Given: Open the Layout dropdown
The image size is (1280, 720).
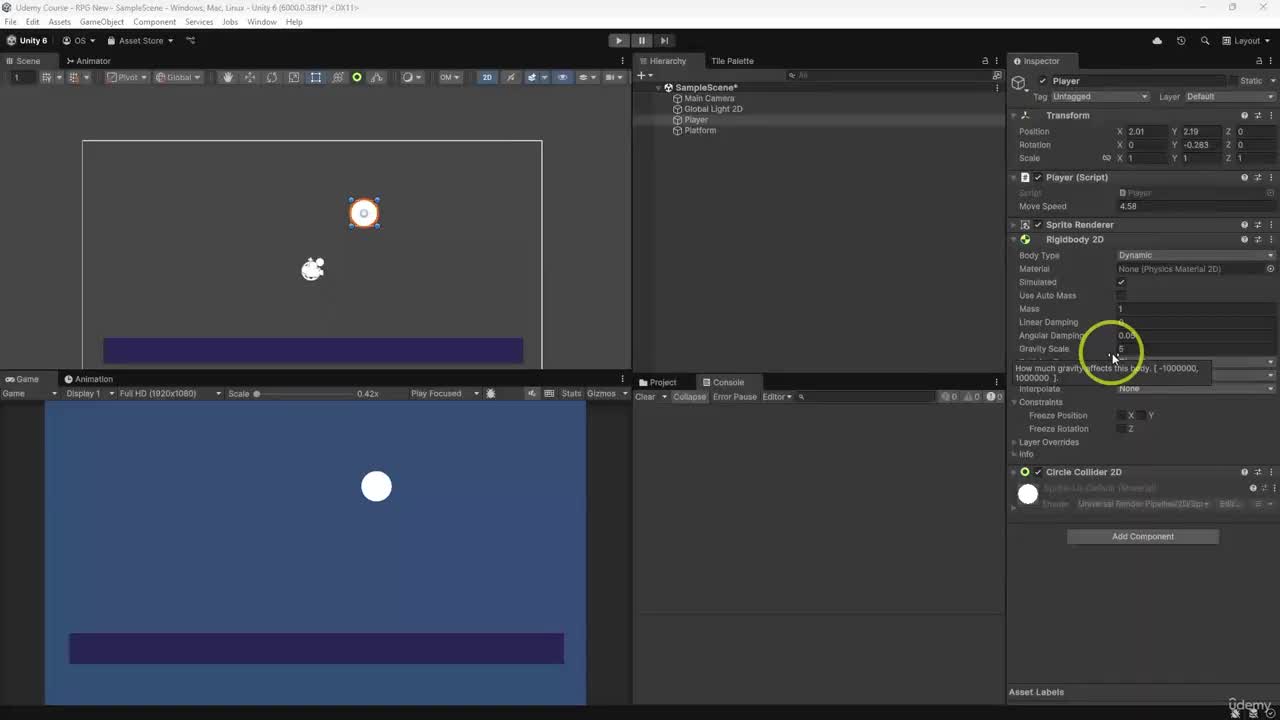Looking at the screenshot, I should click(x=1247, y=41).
